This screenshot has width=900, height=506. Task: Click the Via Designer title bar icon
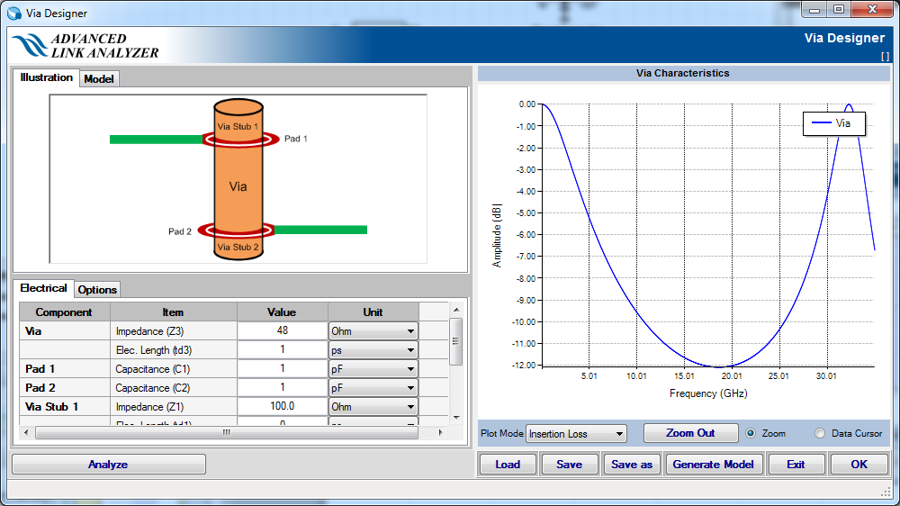[x=14, y=13]
